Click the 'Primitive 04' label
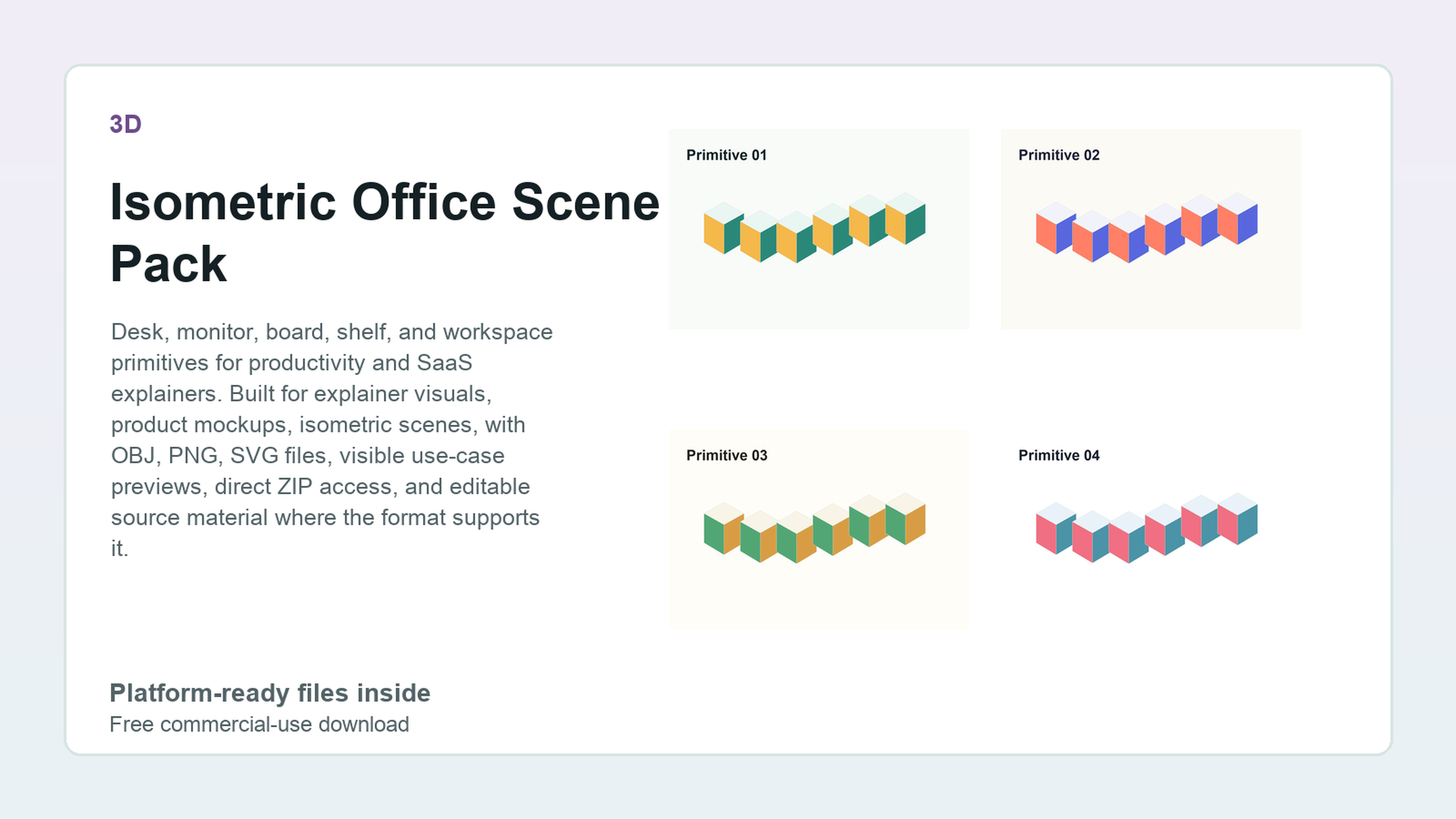The image size is (1456, 819). pyautogui.click(x=1059, y=455)
